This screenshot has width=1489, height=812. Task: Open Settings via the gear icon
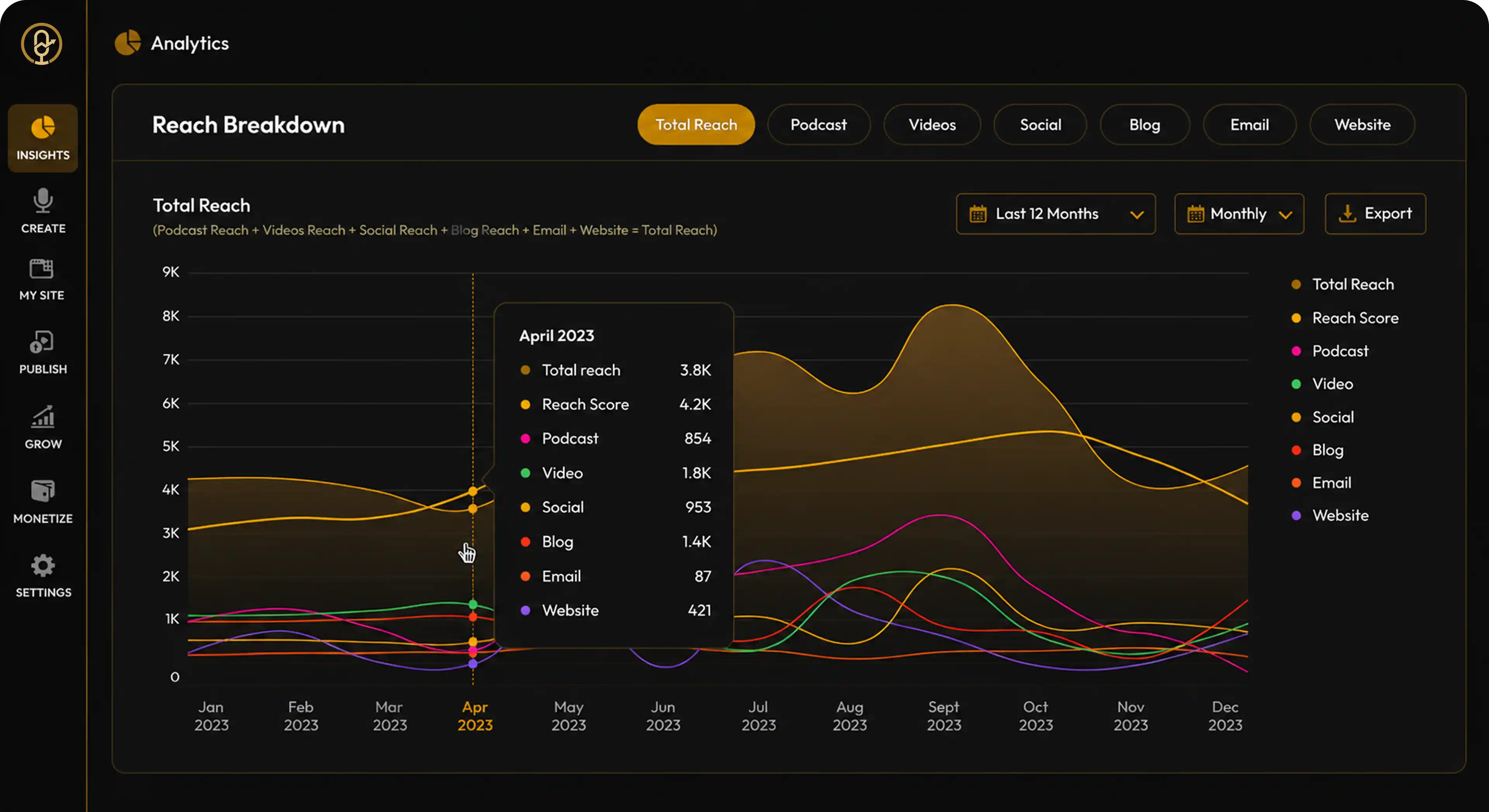43,566
